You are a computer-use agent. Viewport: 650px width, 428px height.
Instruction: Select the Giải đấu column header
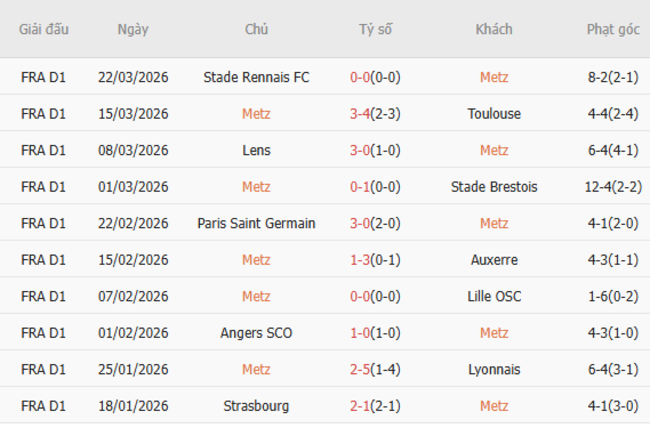[x=43, y=29]
